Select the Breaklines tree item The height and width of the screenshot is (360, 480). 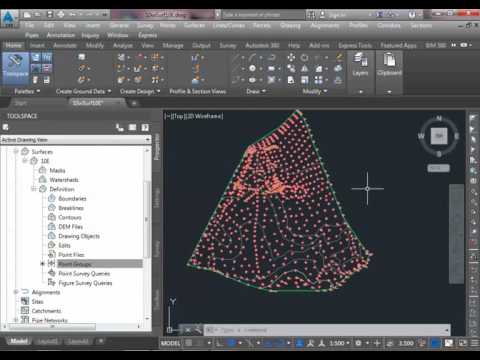(71, 208)
